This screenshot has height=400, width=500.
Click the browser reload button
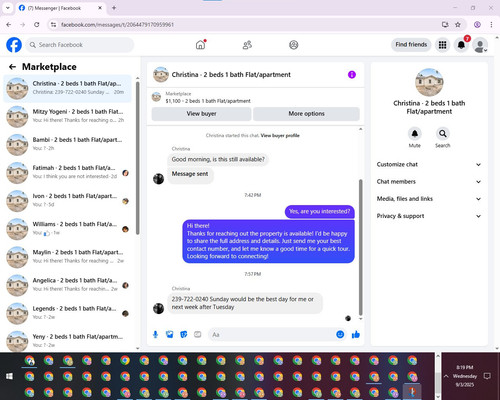pos(37,25)
